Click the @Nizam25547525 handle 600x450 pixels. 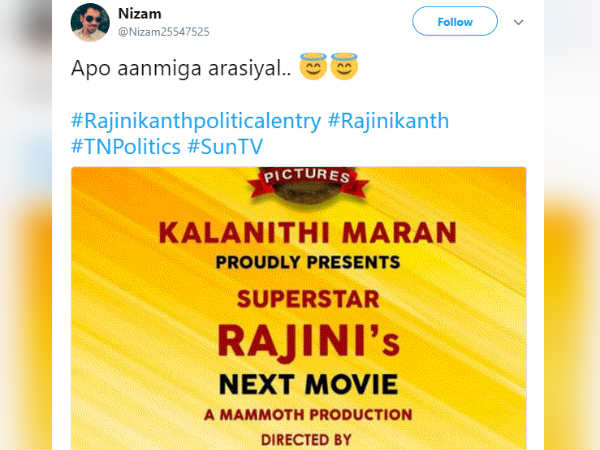tap(165, 31)
